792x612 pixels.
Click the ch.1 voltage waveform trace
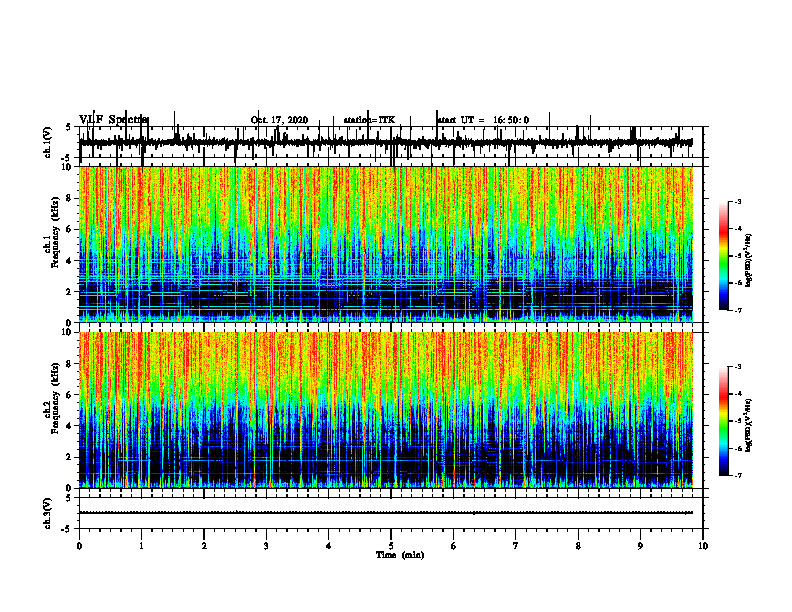click(386, 143)
